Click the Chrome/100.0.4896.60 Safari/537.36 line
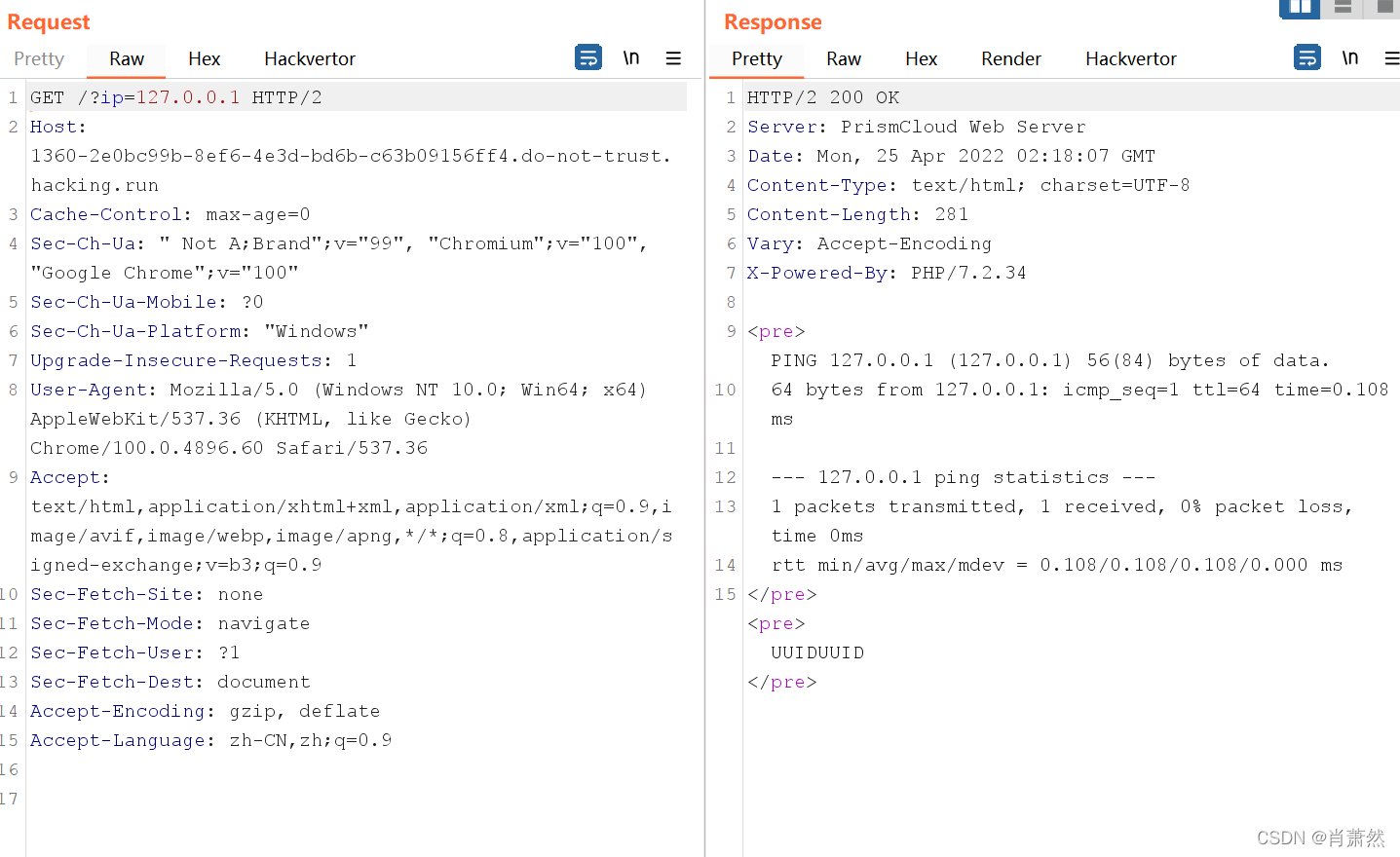Viewport: 1400px width, 857px height. click(229, 448)
